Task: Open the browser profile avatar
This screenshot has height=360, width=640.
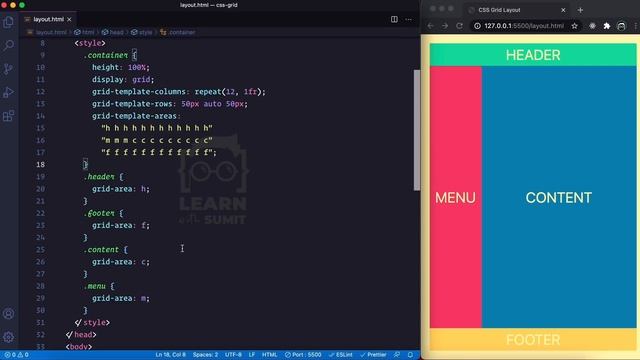Action: [x=621, y=26]
